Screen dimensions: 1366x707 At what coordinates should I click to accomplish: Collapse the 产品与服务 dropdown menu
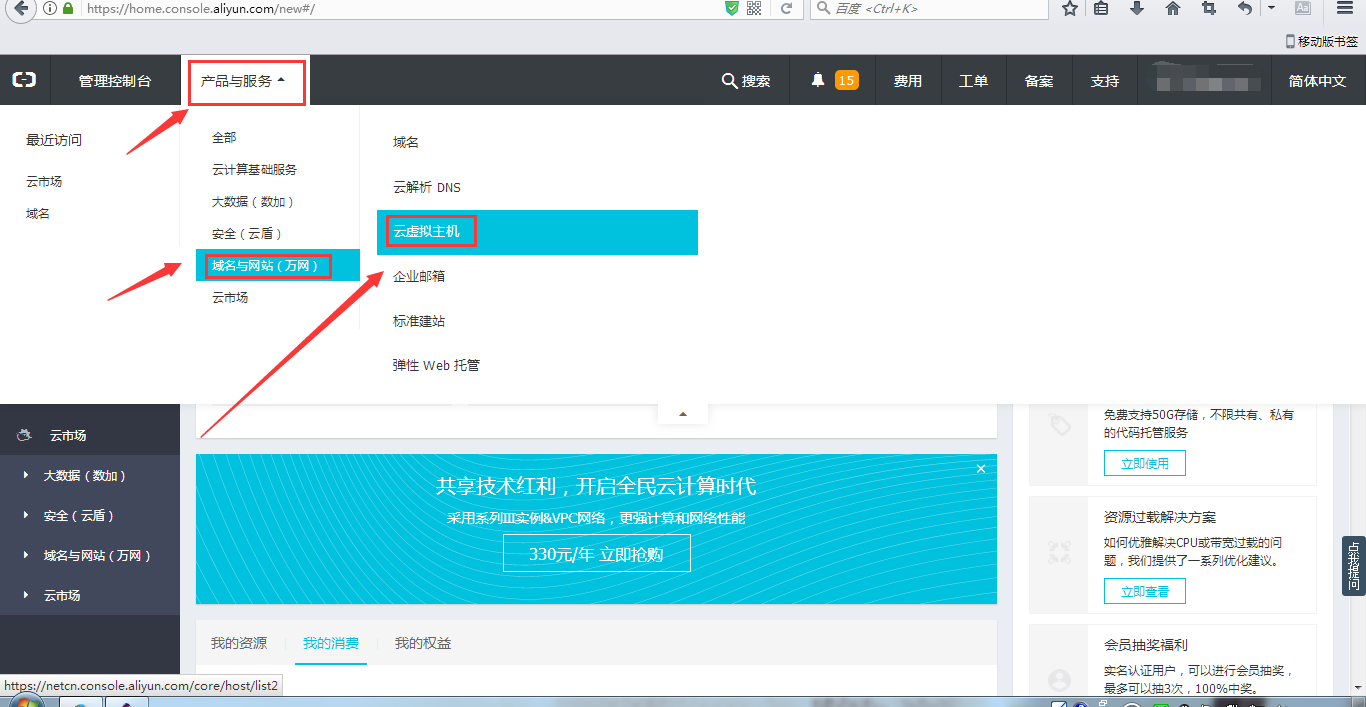(x=243, y=81)
